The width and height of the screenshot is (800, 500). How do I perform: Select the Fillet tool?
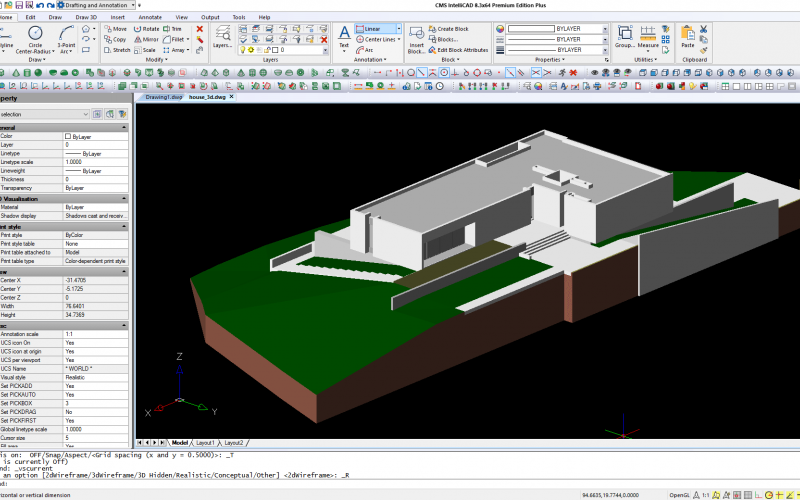click(x=174, y=39)
